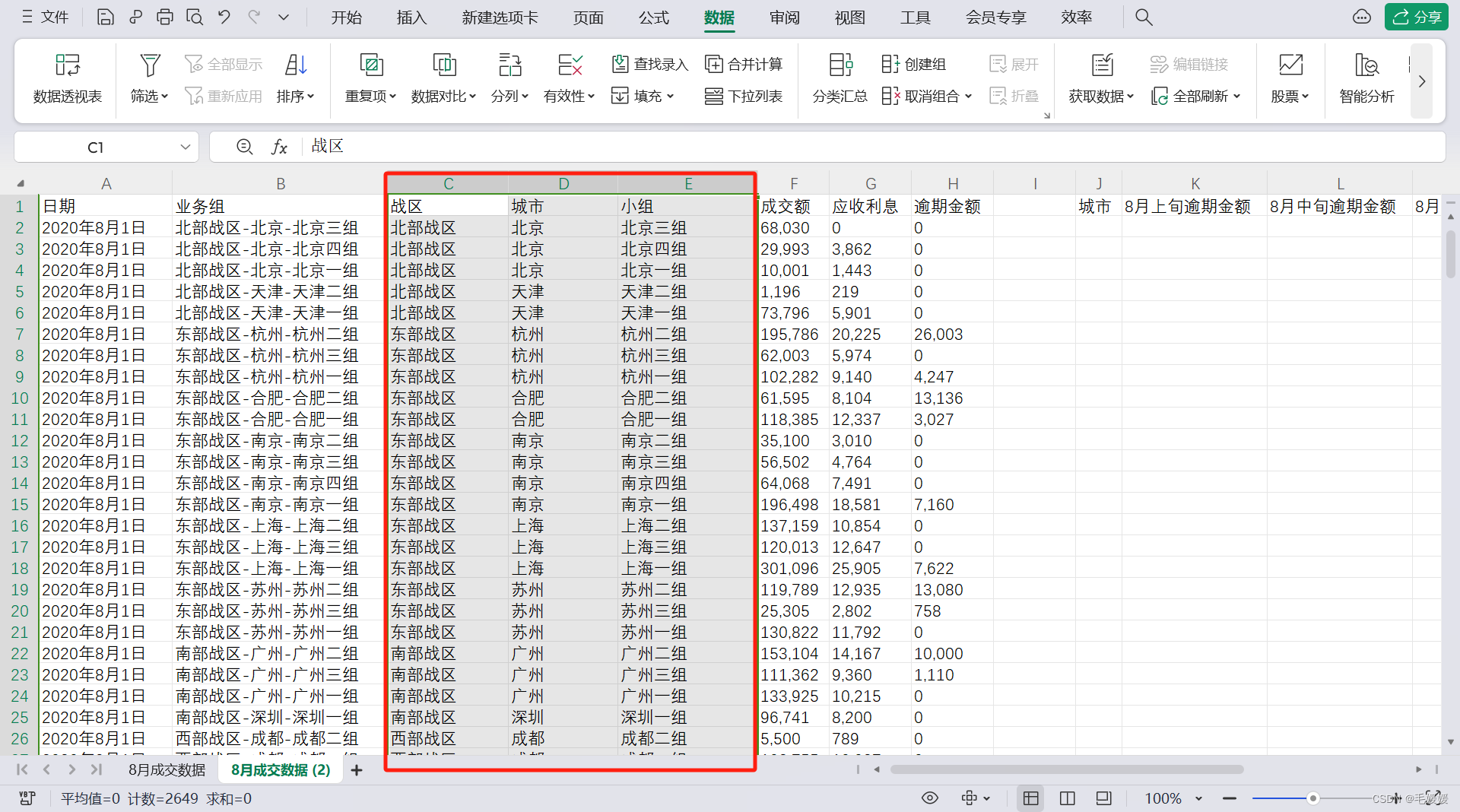Click the 分列 split columns icon

pyautogui.click(x=509, y=65)
